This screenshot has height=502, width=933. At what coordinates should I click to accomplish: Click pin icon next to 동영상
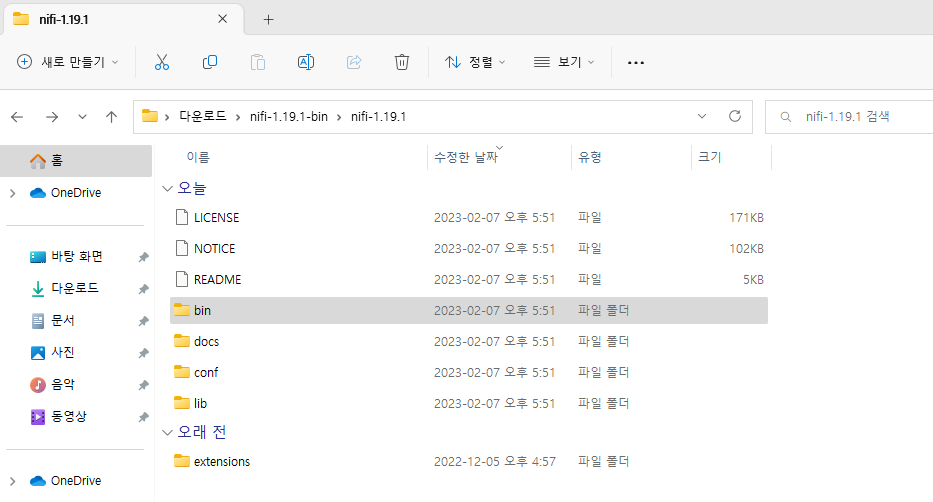click(143, 418)
